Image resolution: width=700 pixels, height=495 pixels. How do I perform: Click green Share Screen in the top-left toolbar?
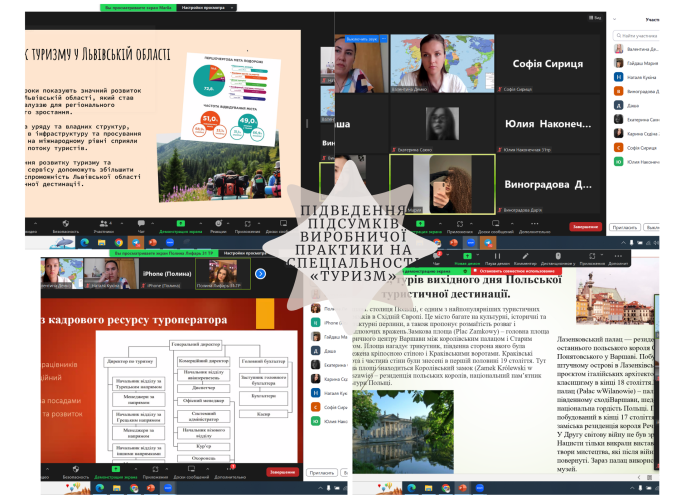coord(180,226)
